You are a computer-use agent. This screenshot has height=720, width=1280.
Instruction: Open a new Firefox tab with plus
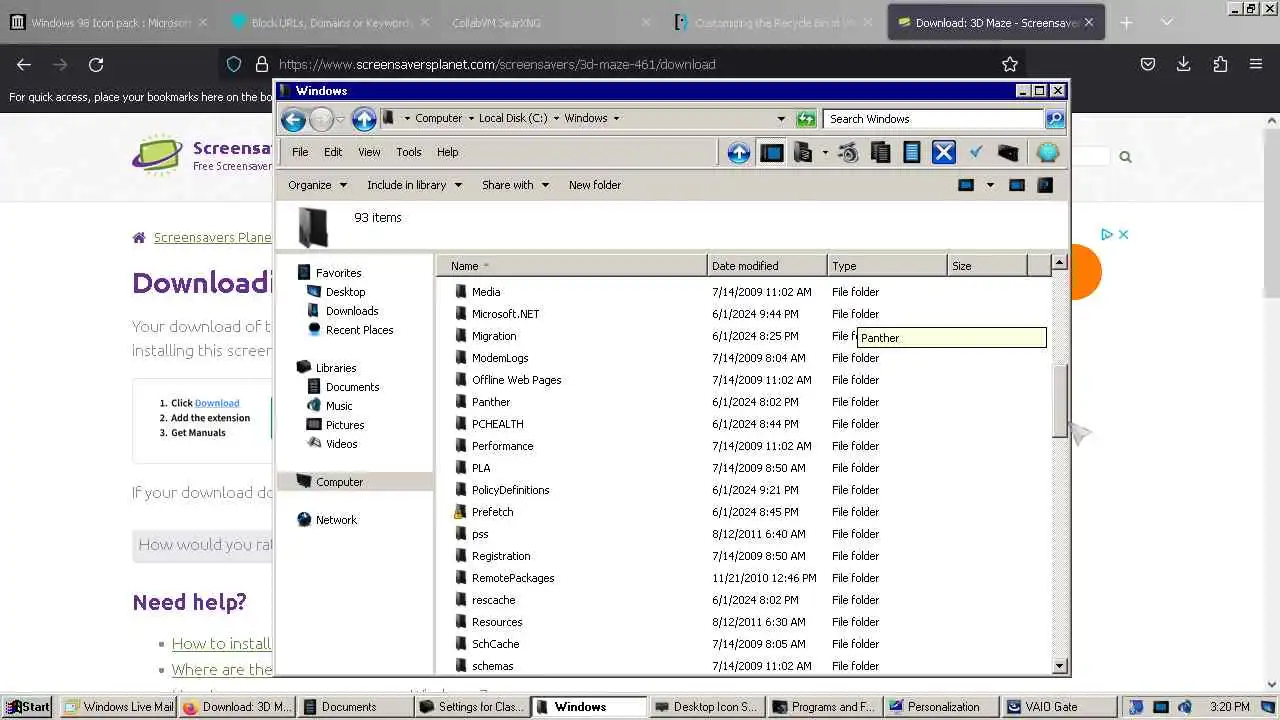tap(1126, 22)
